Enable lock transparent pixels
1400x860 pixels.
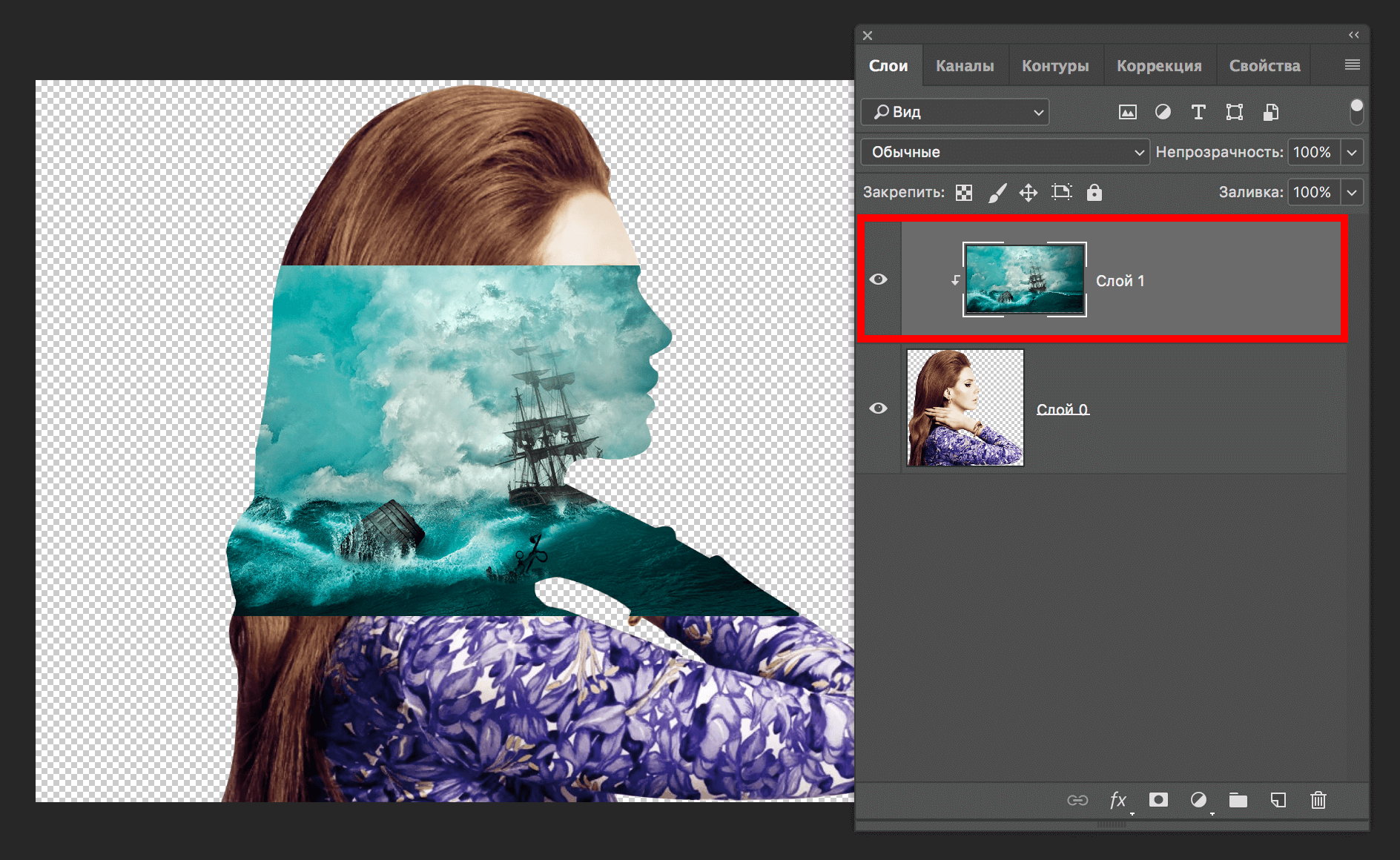[963, 192]
